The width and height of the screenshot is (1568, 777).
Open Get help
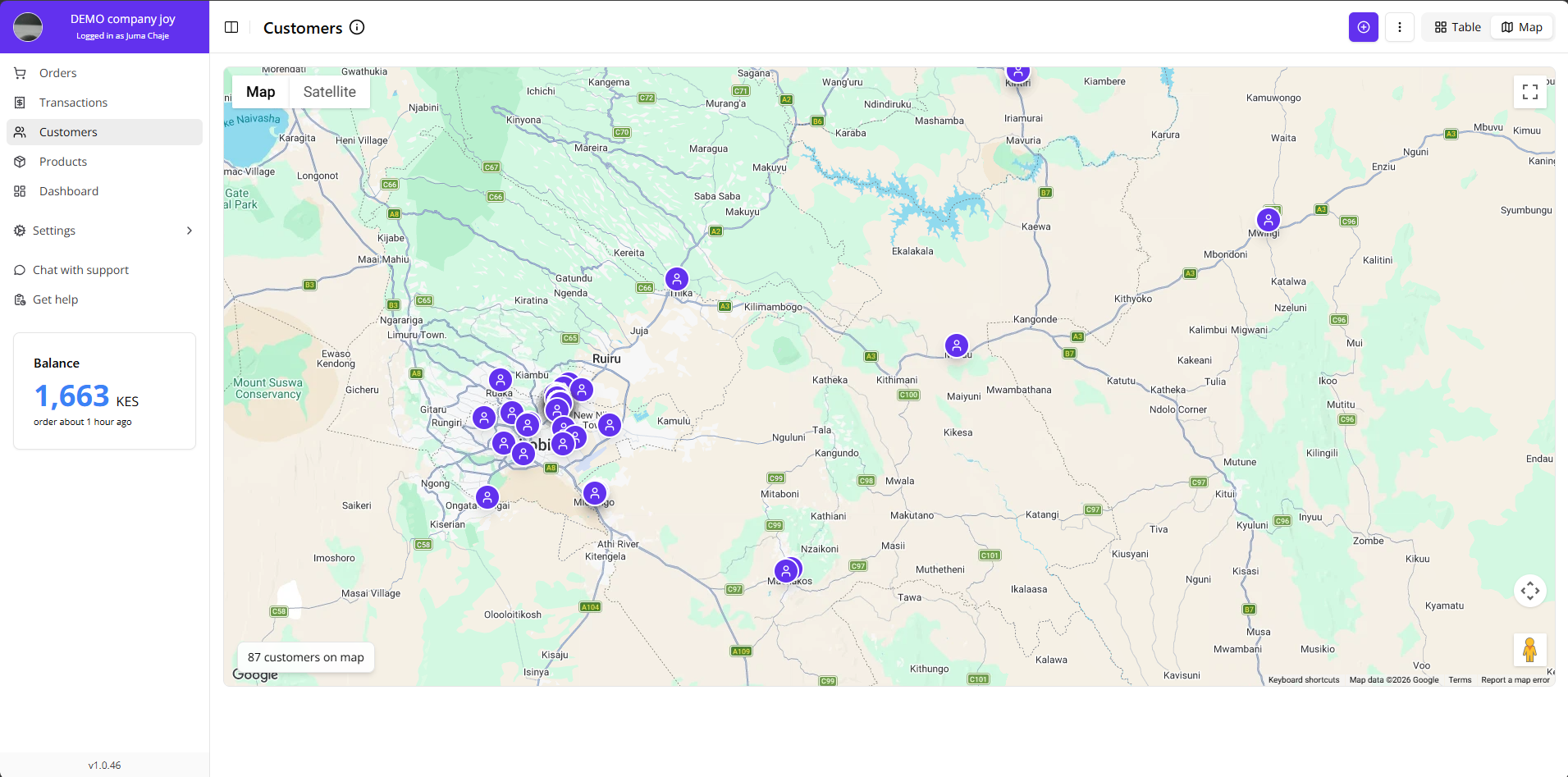click(104, 299)
